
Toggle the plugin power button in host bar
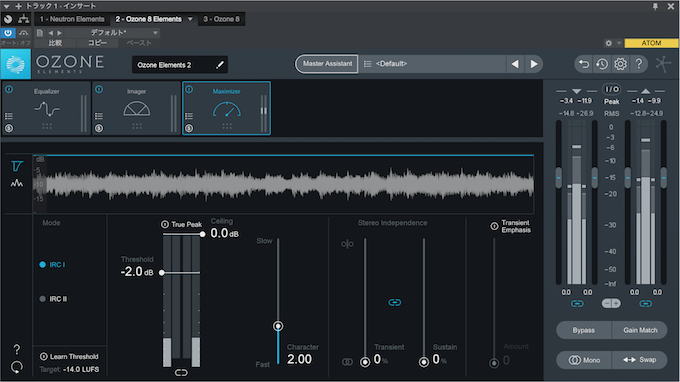tap(8, 33)
